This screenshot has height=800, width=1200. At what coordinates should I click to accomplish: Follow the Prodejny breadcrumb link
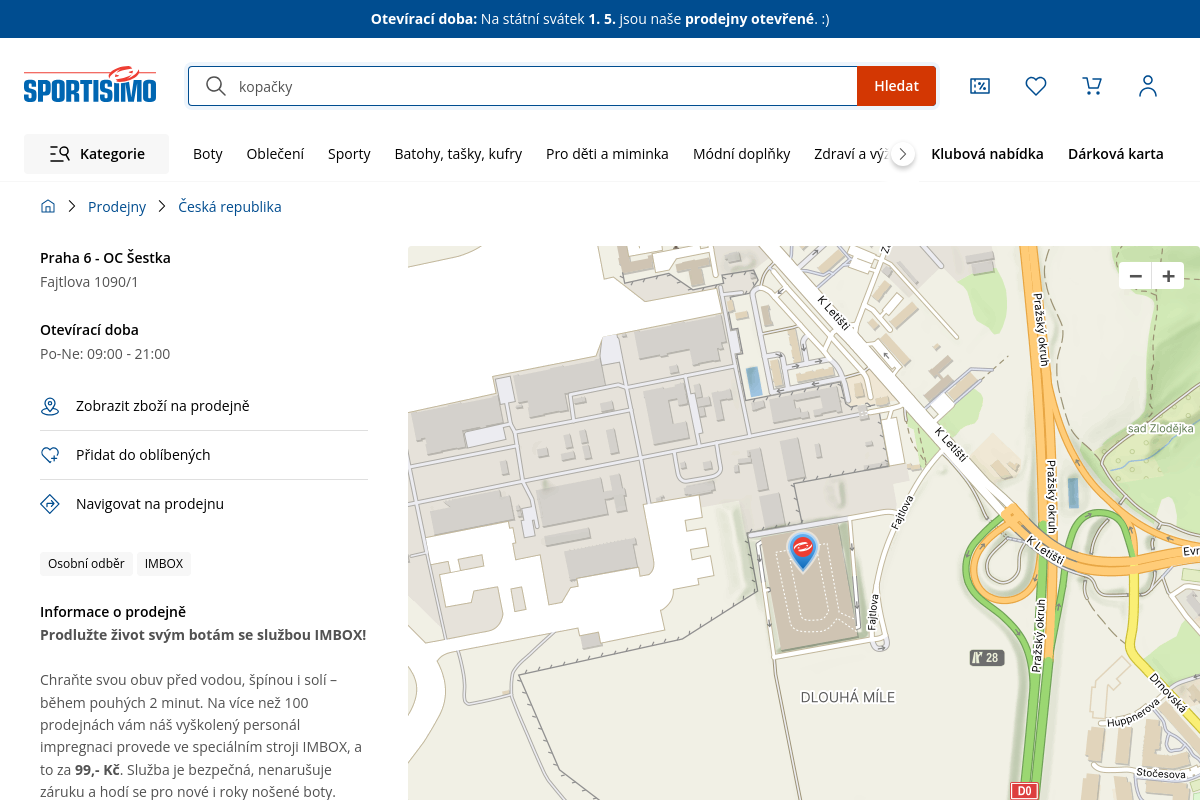tap(117, 207)
